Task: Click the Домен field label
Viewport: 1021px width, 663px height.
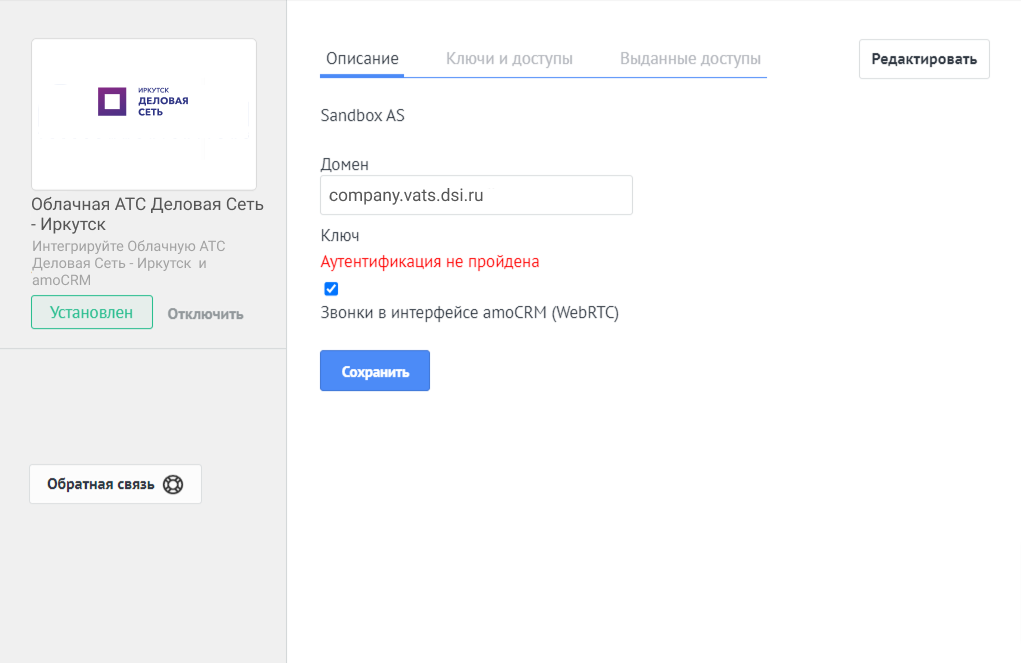Action: 344,164
